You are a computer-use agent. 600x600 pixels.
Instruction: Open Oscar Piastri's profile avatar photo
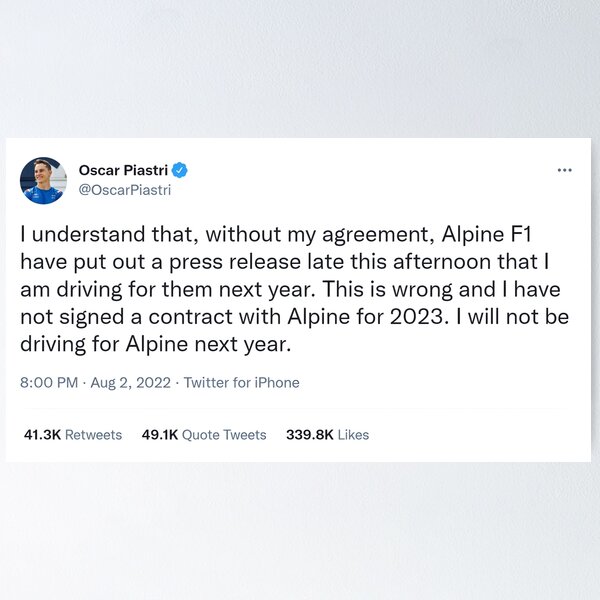coord(43,180)
